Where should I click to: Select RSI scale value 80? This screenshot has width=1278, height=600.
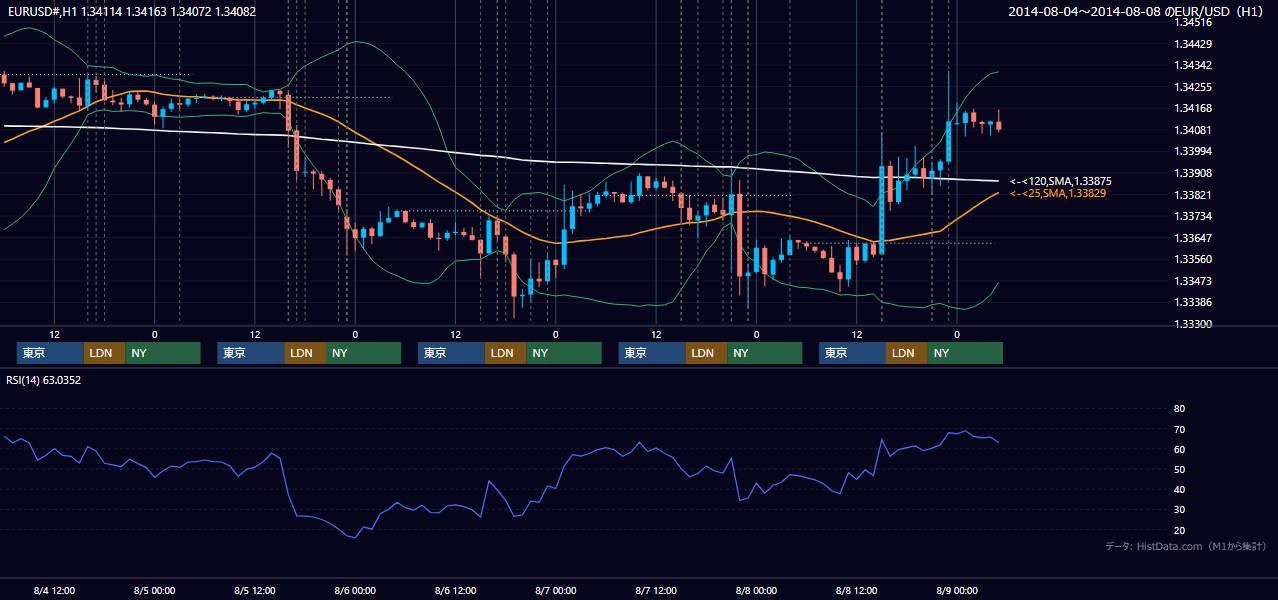point(1179,409)
